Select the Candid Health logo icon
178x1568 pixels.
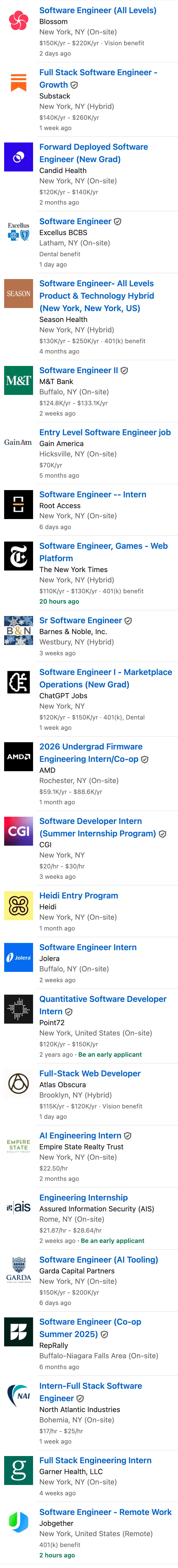click(x=18, y=156)
